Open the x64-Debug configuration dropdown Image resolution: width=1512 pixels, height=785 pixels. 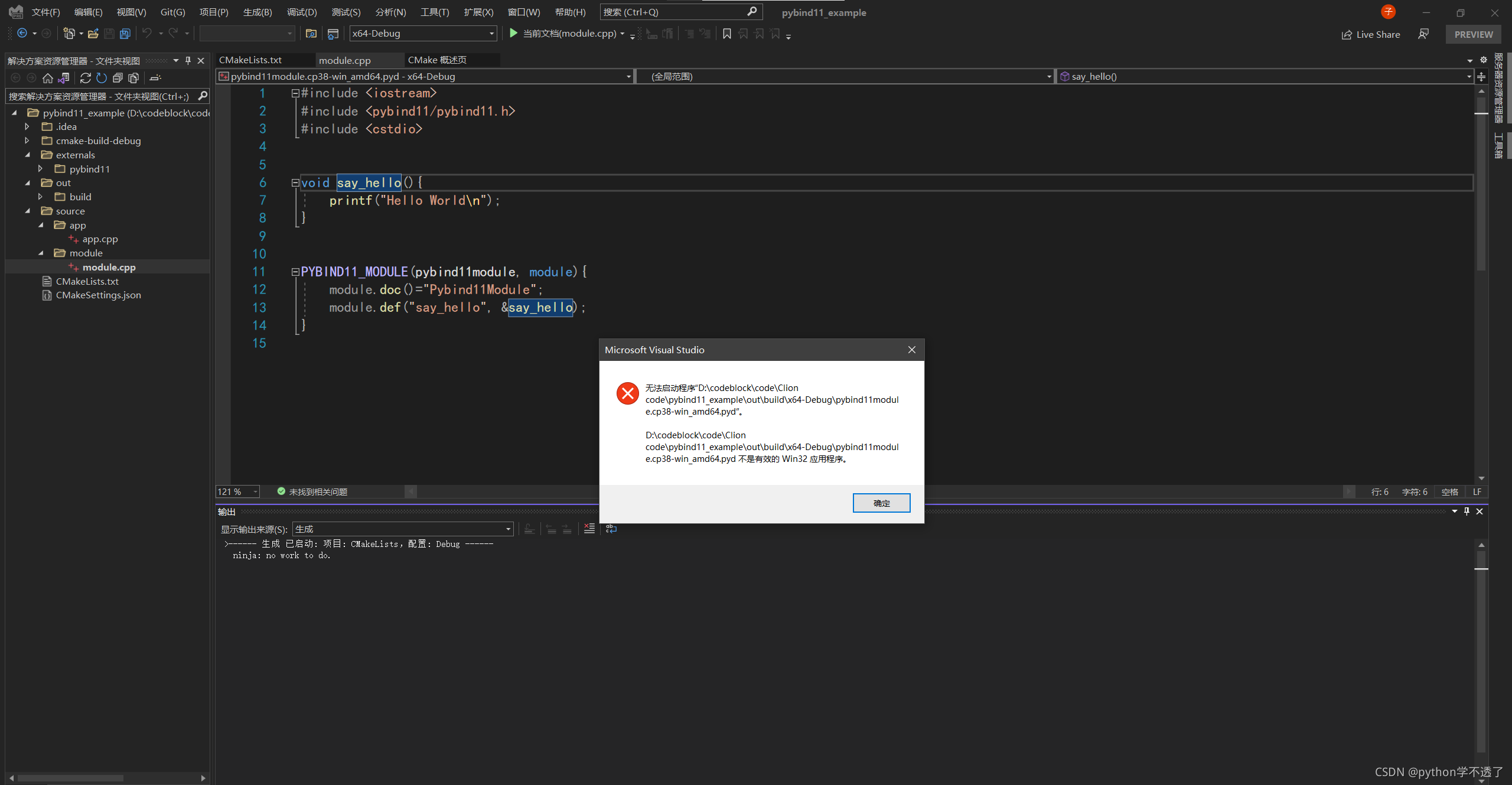(423, 34)
